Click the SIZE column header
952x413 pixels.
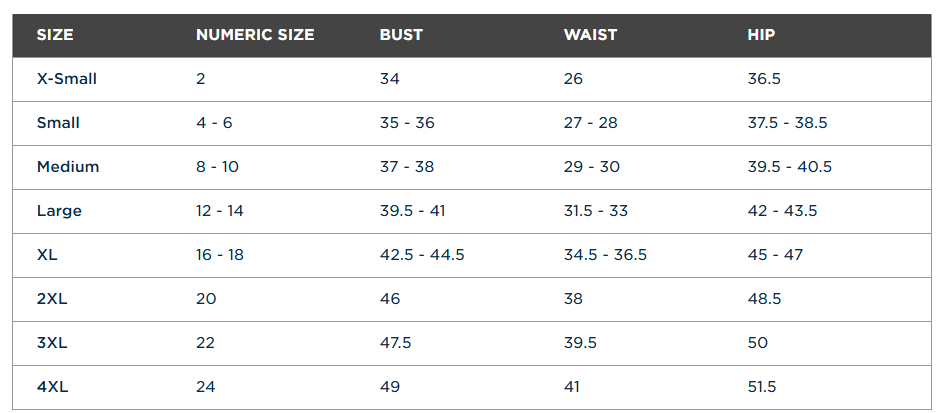click(x=55, y=35)
